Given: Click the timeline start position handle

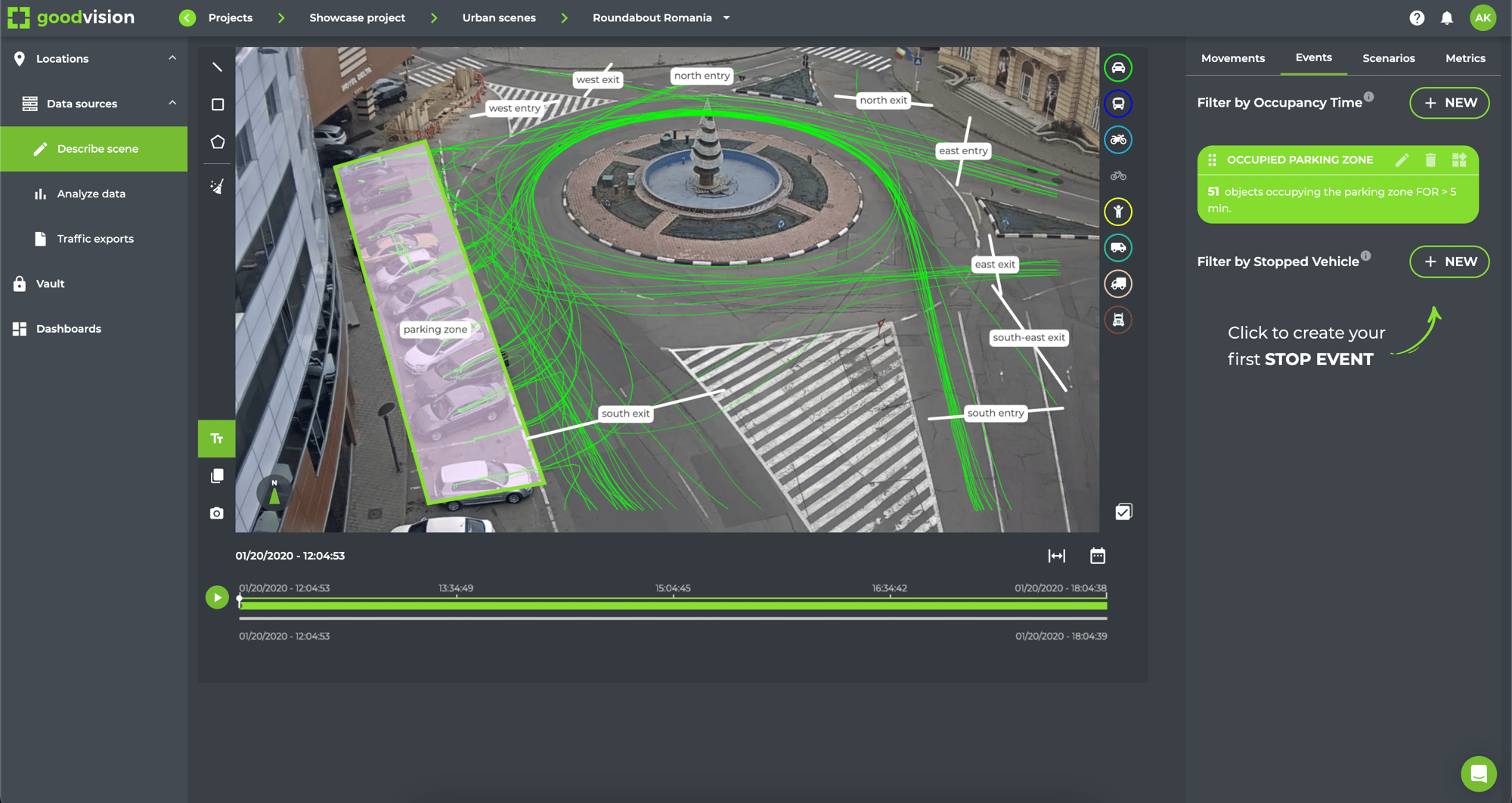Looking at the screenshot, I should coord(240,599).
